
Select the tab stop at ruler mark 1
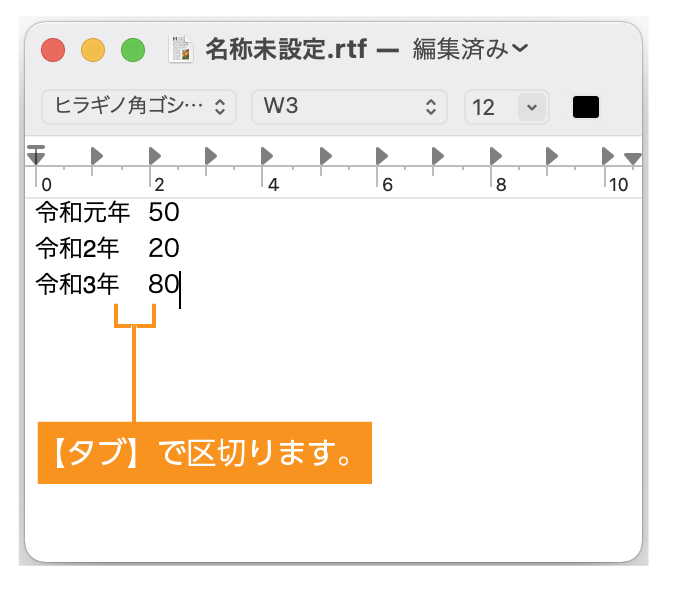pos(97,156)
